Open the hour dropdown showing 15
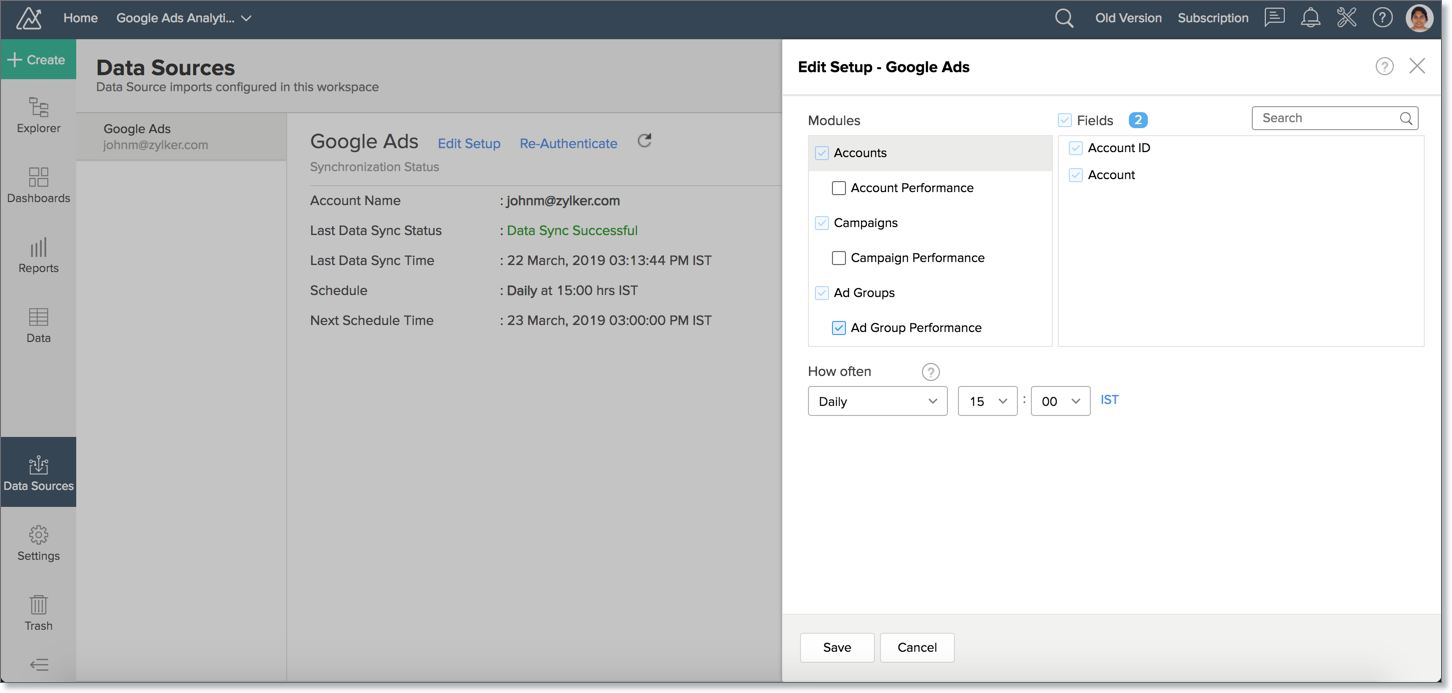The height and width of the screenshot is (693, 1452). click(987, 401)
